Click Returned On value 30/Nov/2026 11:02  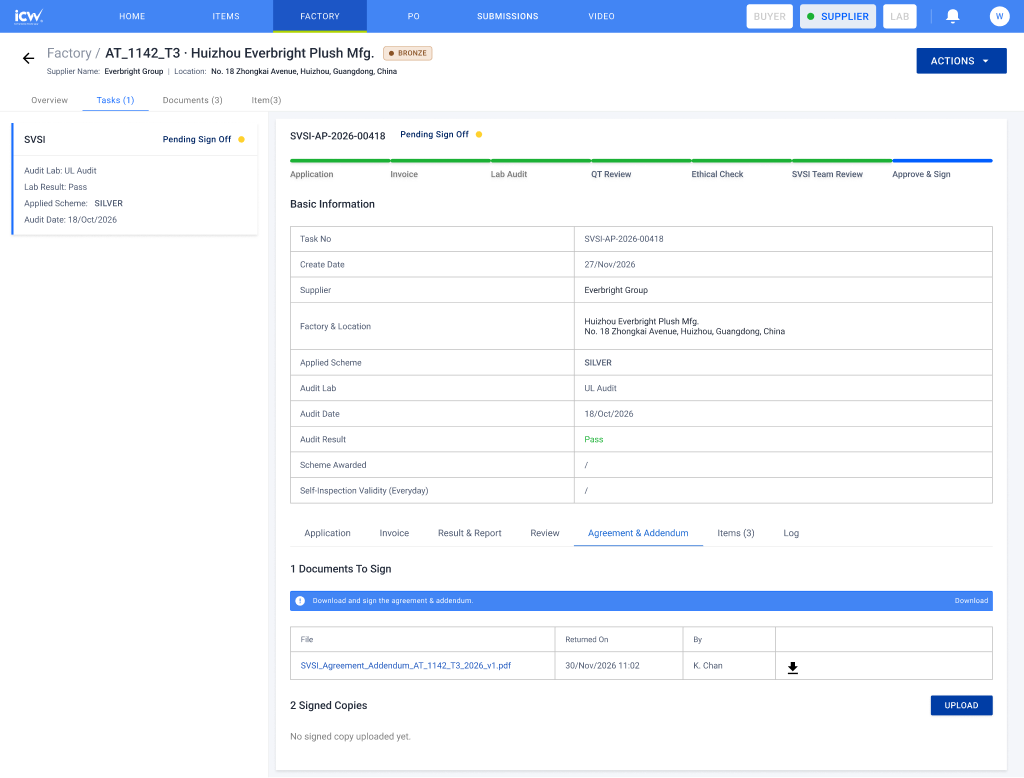(x=602, y=666)
